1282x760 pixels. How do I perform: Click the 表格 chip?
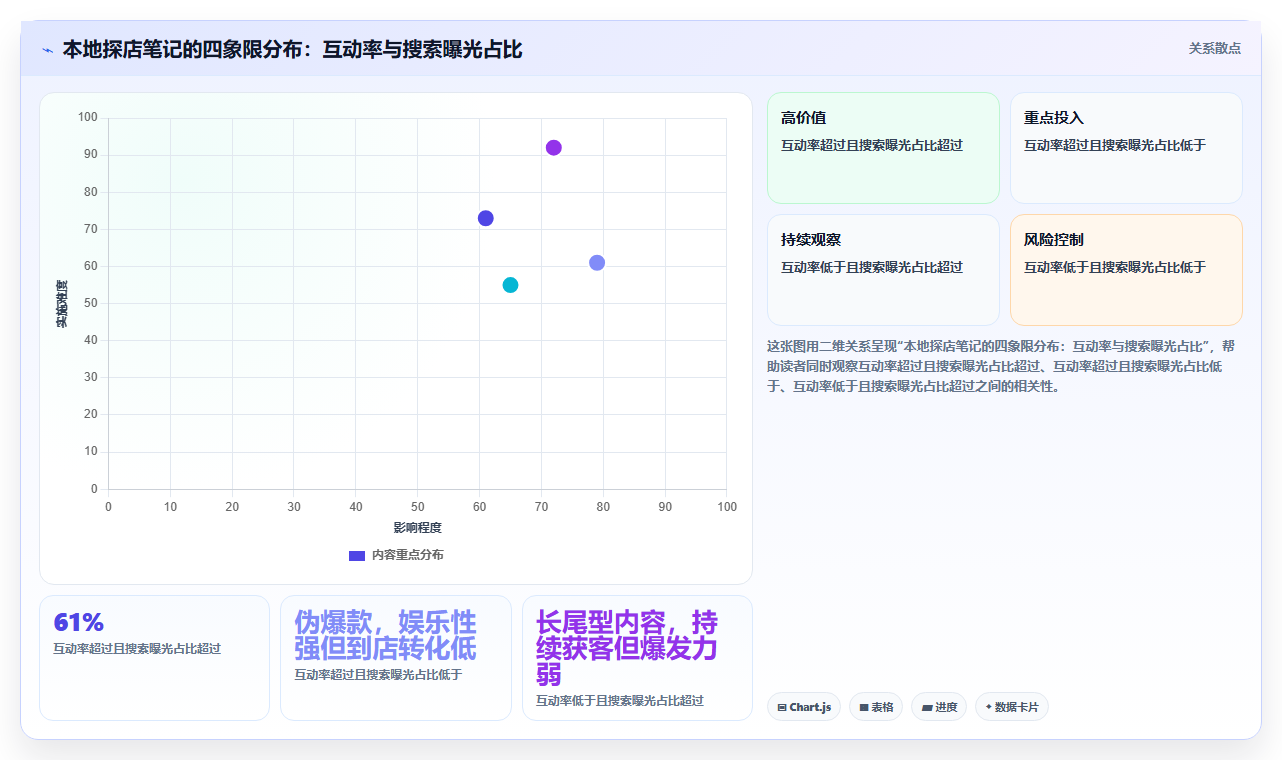pos(876,707)
